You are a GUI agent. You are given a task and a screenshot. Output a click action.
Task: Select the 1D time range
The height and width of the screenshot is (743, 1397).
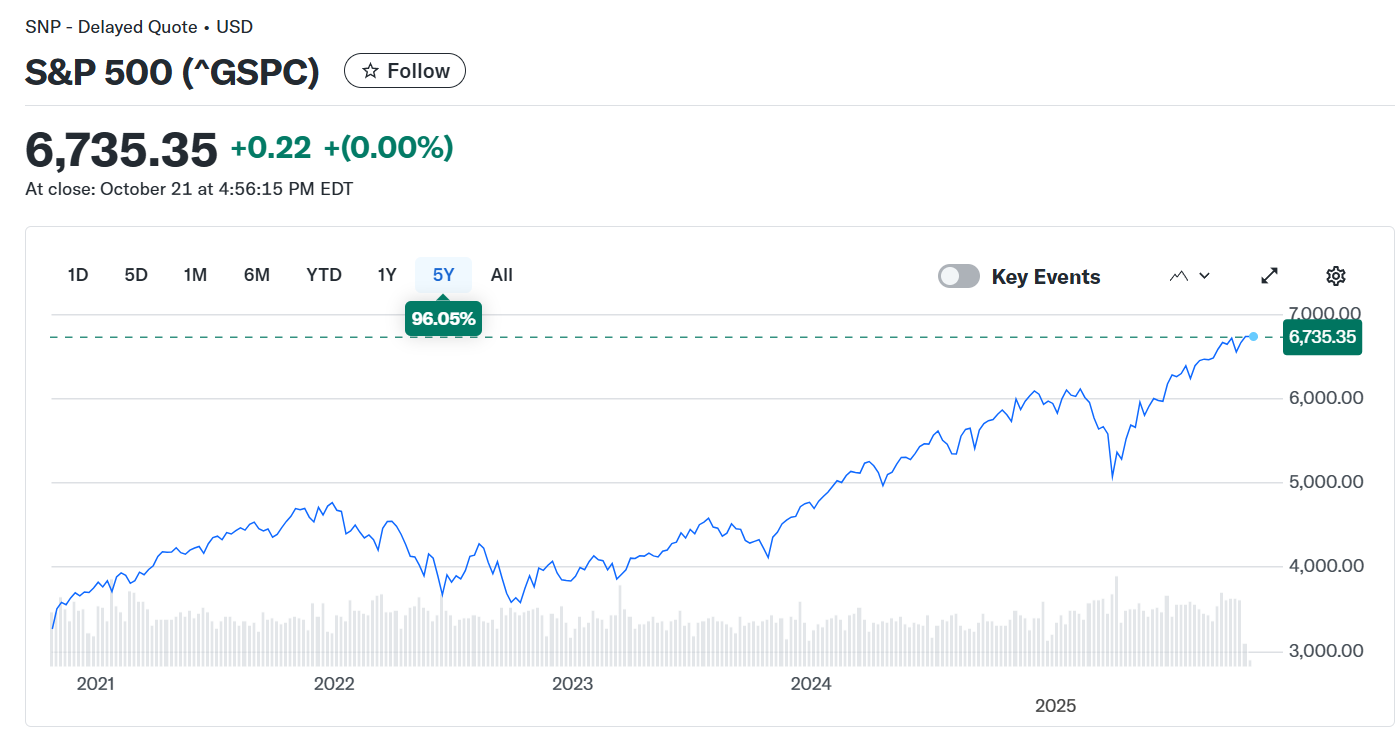point(78,275)
